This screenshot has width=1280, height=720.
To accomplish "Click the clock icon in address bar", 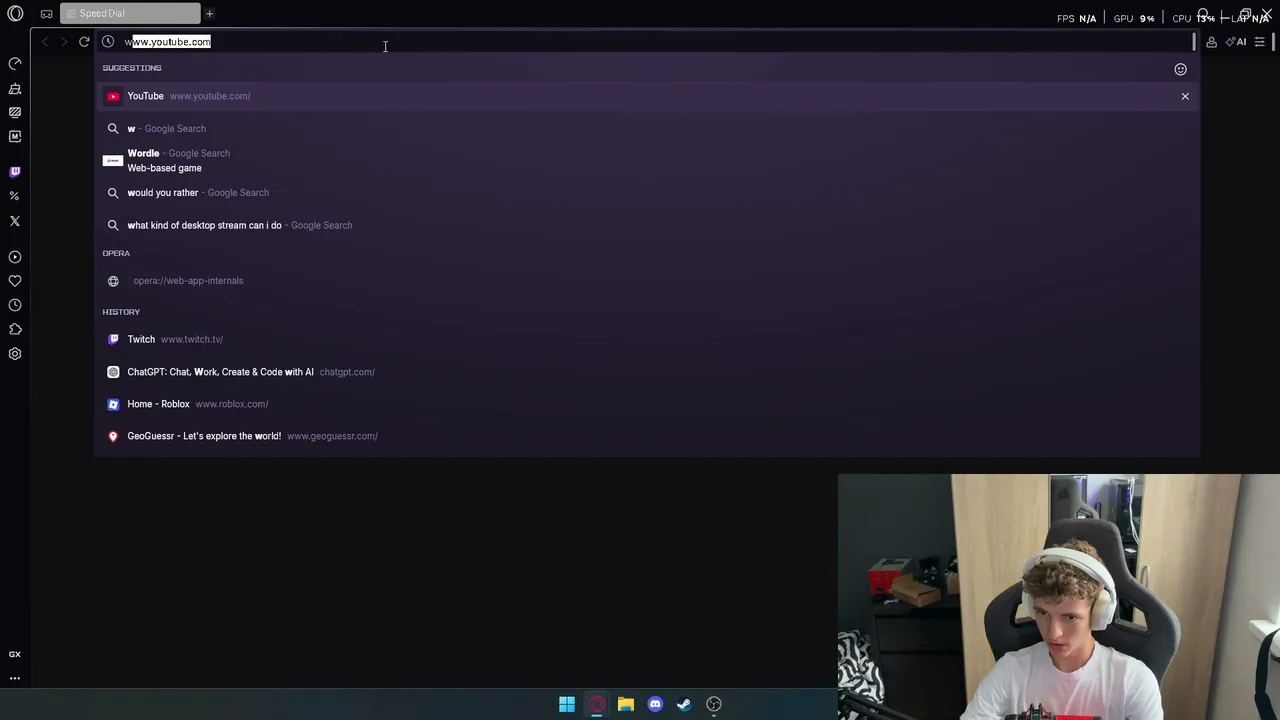I will coord(108,42).
